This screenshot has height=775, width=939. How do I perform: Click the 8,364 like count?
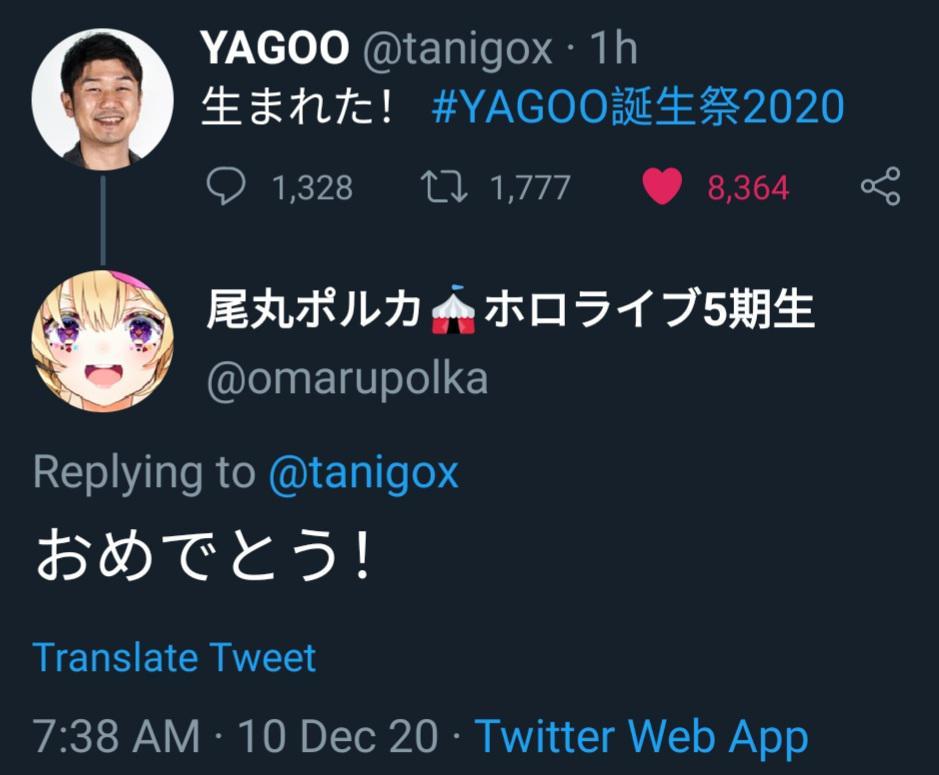748,187
